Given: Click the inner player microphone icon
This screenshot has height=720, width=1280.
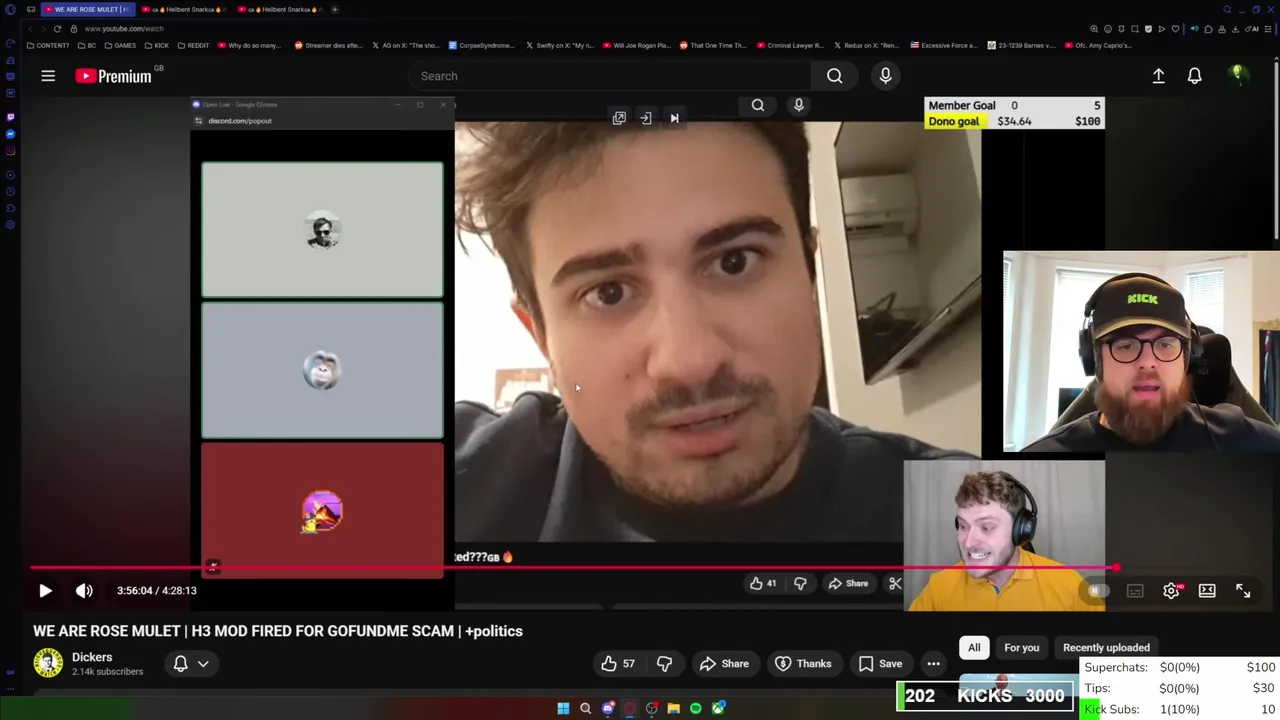Looking at the screenshot, I should [798, 105].
